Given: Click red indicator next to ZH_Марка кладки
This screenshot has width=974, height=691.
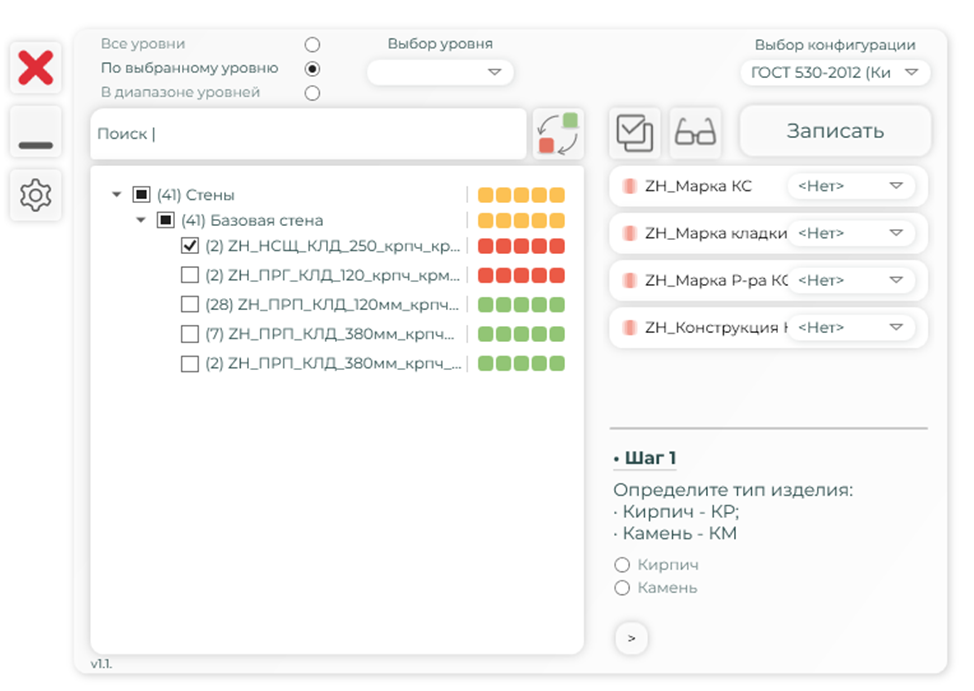Looking at the screenshot, I should point(629,233).
